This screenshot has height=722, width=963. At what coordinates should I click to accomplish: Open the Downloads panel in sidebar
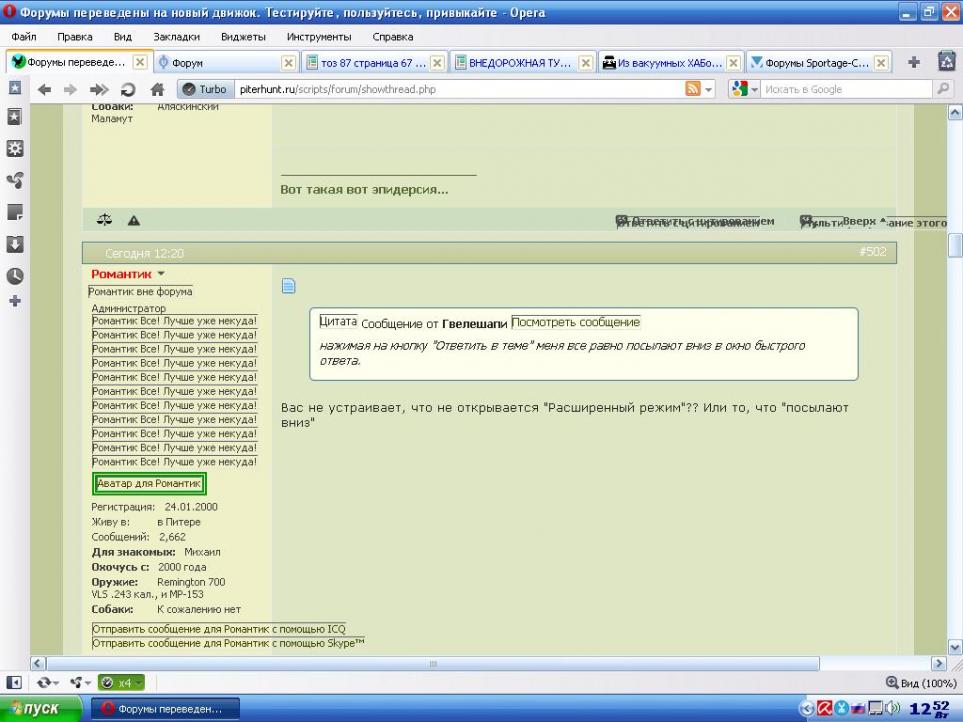[x=15, y=244]
